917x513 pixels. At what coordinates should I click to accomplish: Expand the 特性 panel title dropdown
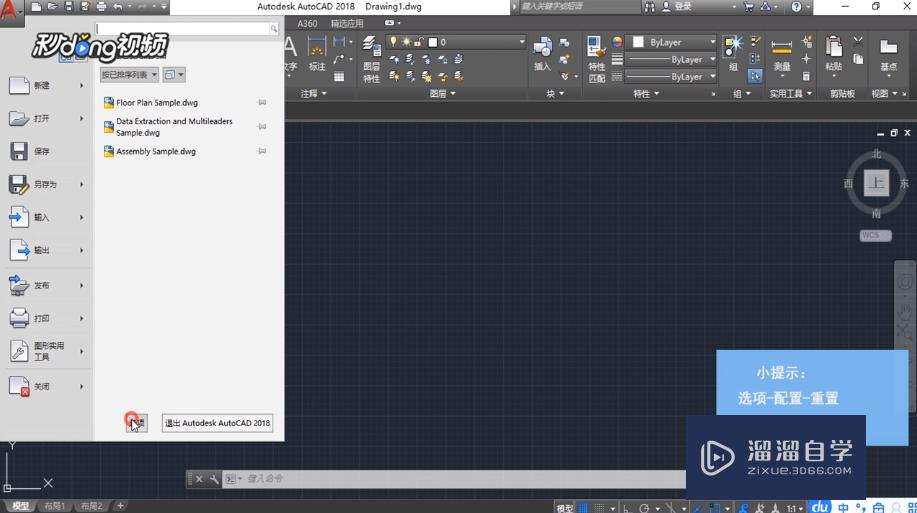[x=646, y=94]
